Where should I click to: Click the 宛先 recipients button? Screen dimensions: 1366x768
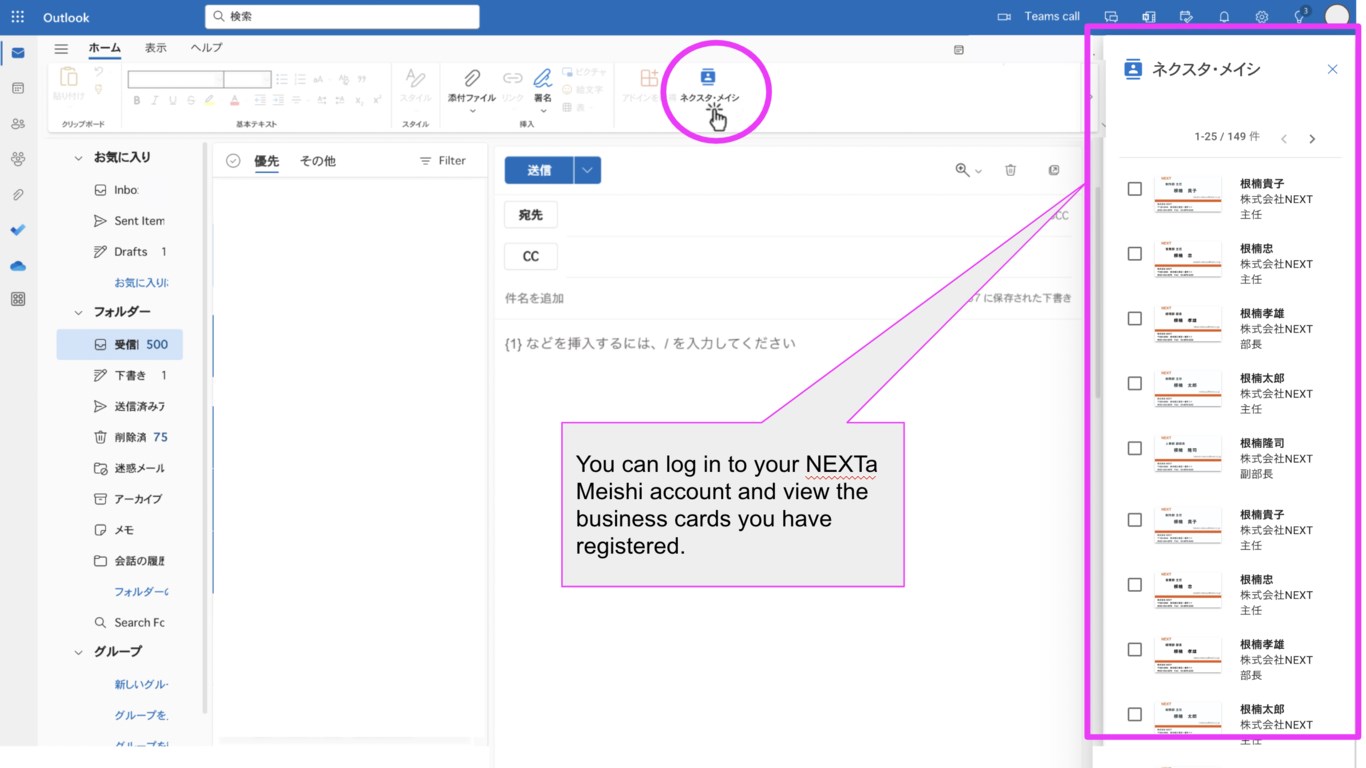531,215
